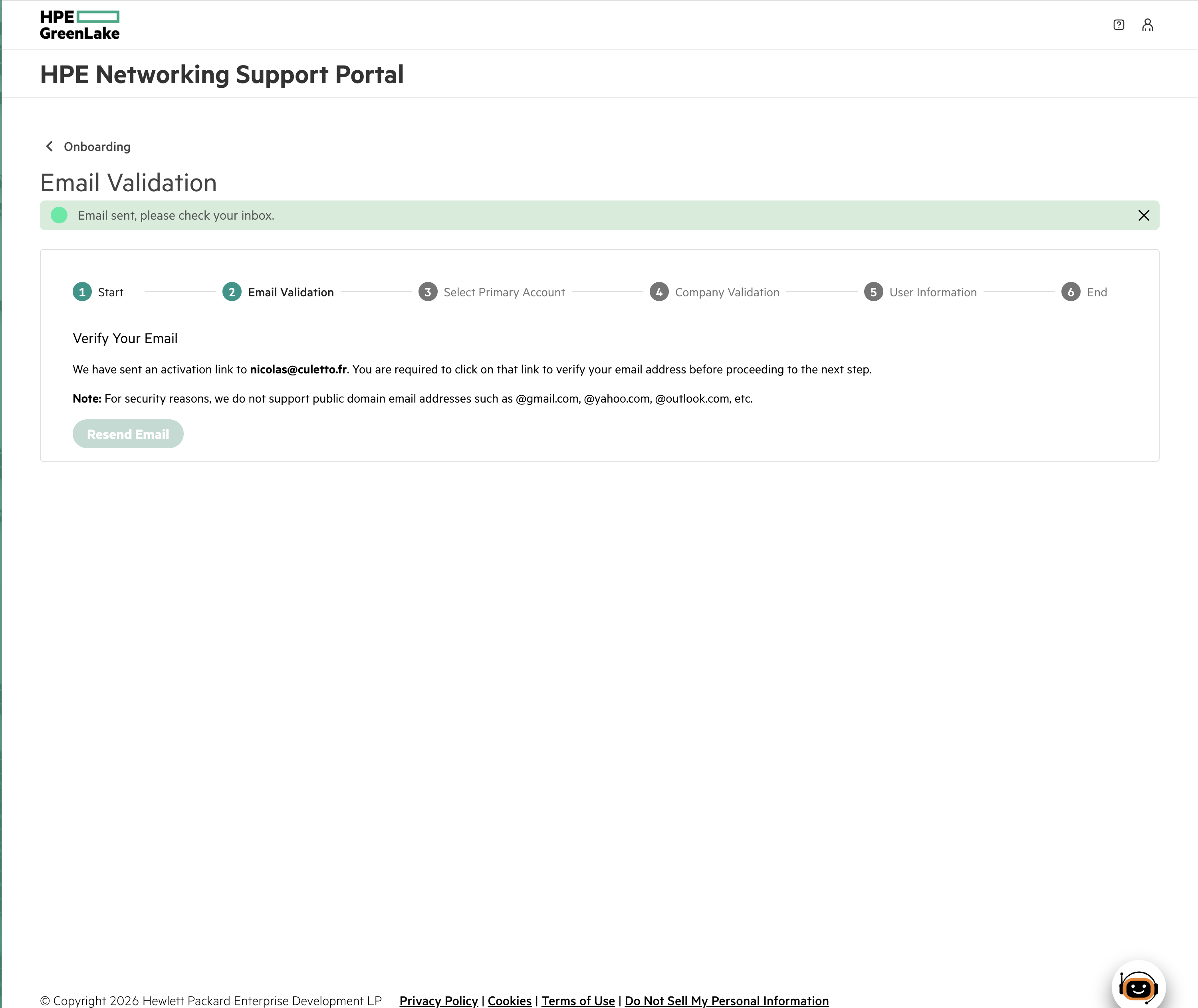
Task: Go back to Onboarding
Action: [x=97, y=147]
